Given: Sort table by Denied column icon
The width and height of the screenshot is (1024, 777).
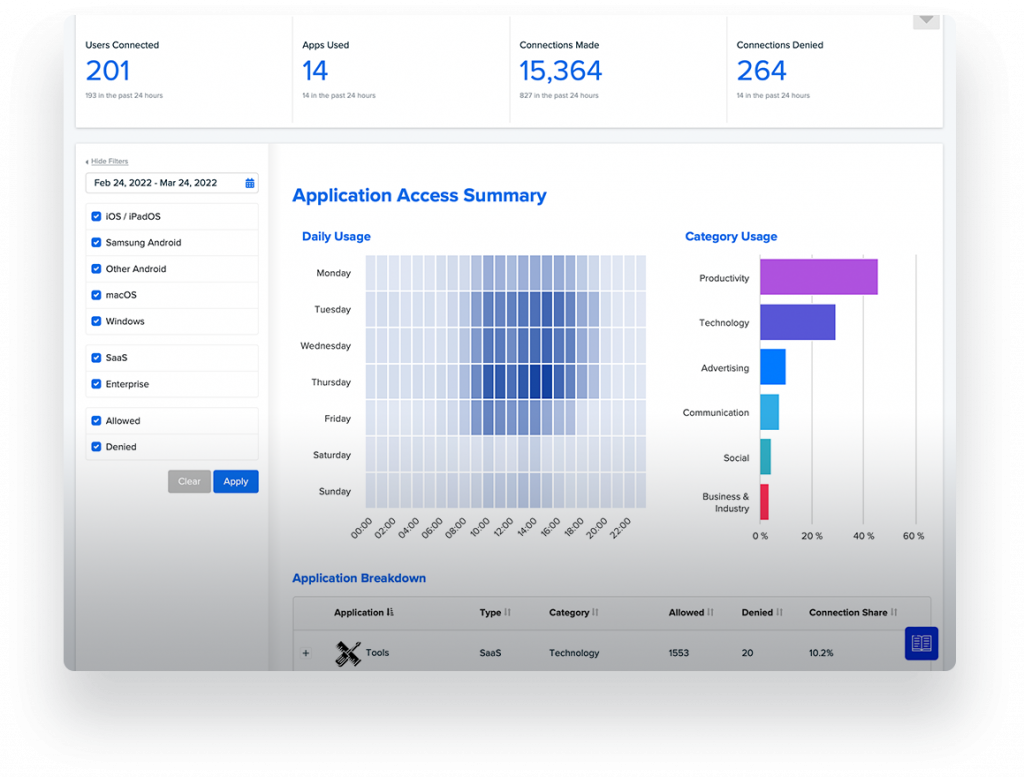Looking at the screenshot, I should point(779,612).
